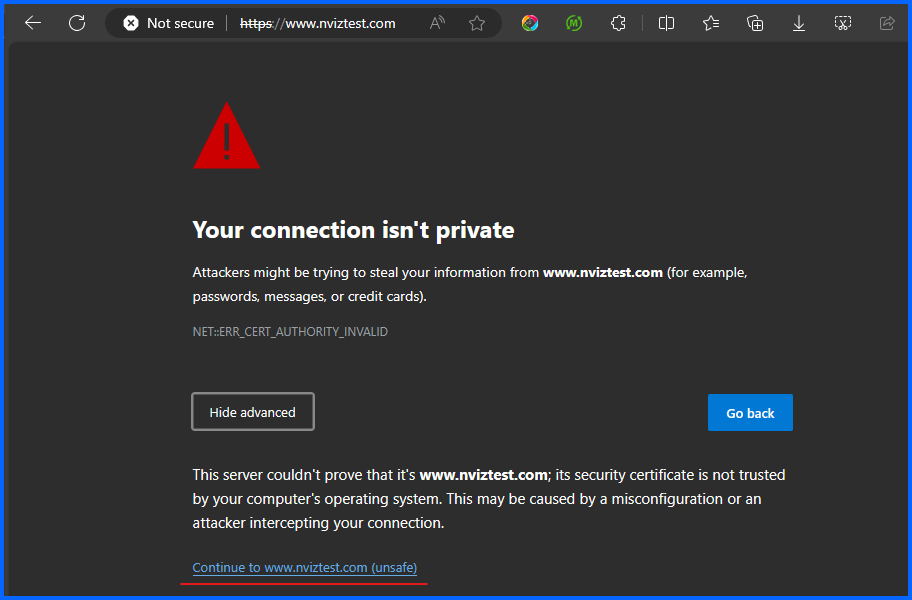Follow the Continue to www.nviztest.com (unsafe) link
Image resolution: width=912 pixels, height=600 pixels.
pos(304,568)
